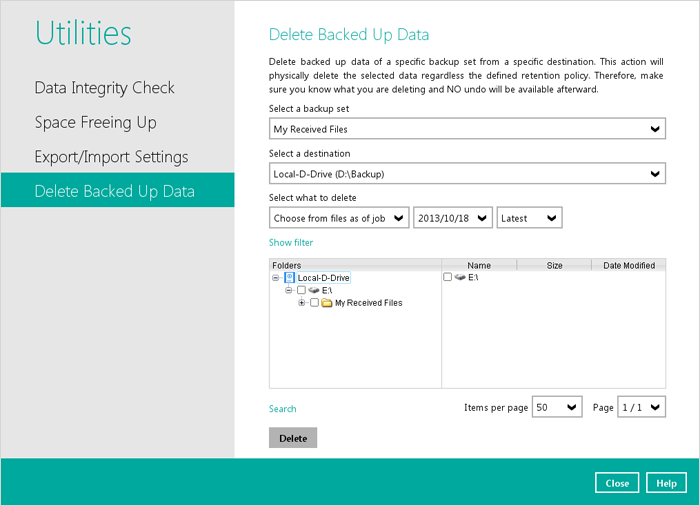Collapse the Local-D-Drive tree node
700x506 pixels.
[276, 278]
